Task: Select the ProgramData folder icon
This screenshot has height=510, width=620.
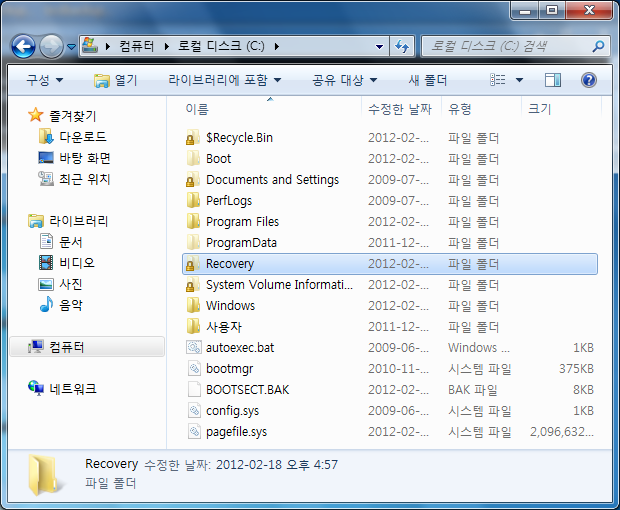Action: [193, 242]
